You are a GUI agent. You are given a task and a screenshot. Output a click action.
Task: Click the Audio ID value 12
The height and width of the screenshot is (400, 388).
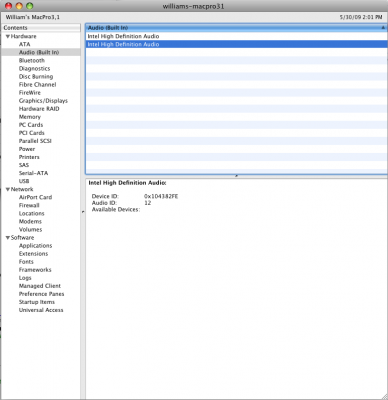coord(147,203)
